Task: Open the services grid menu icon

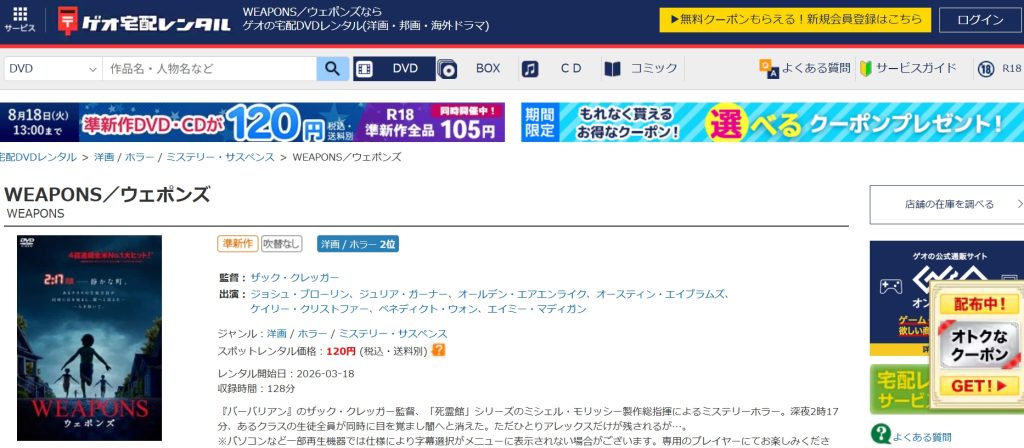Action: [x=20, y=14]
